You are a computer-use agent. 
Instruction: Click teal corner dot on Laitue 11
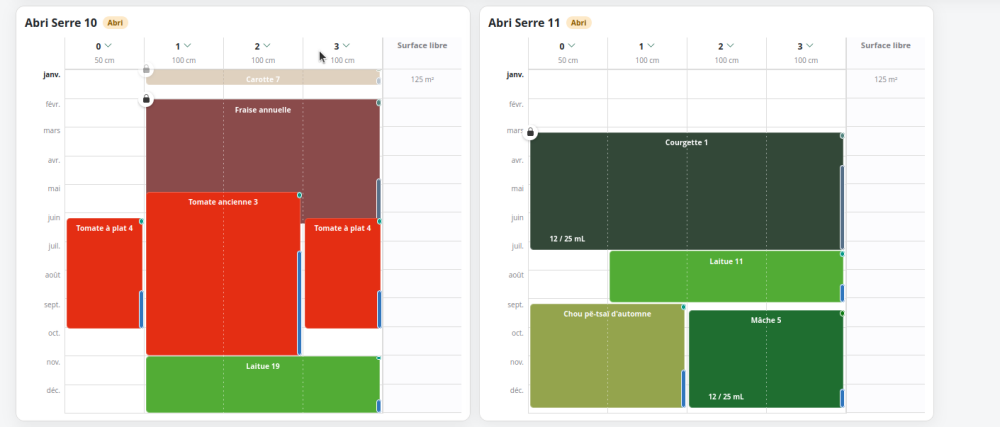842,254
